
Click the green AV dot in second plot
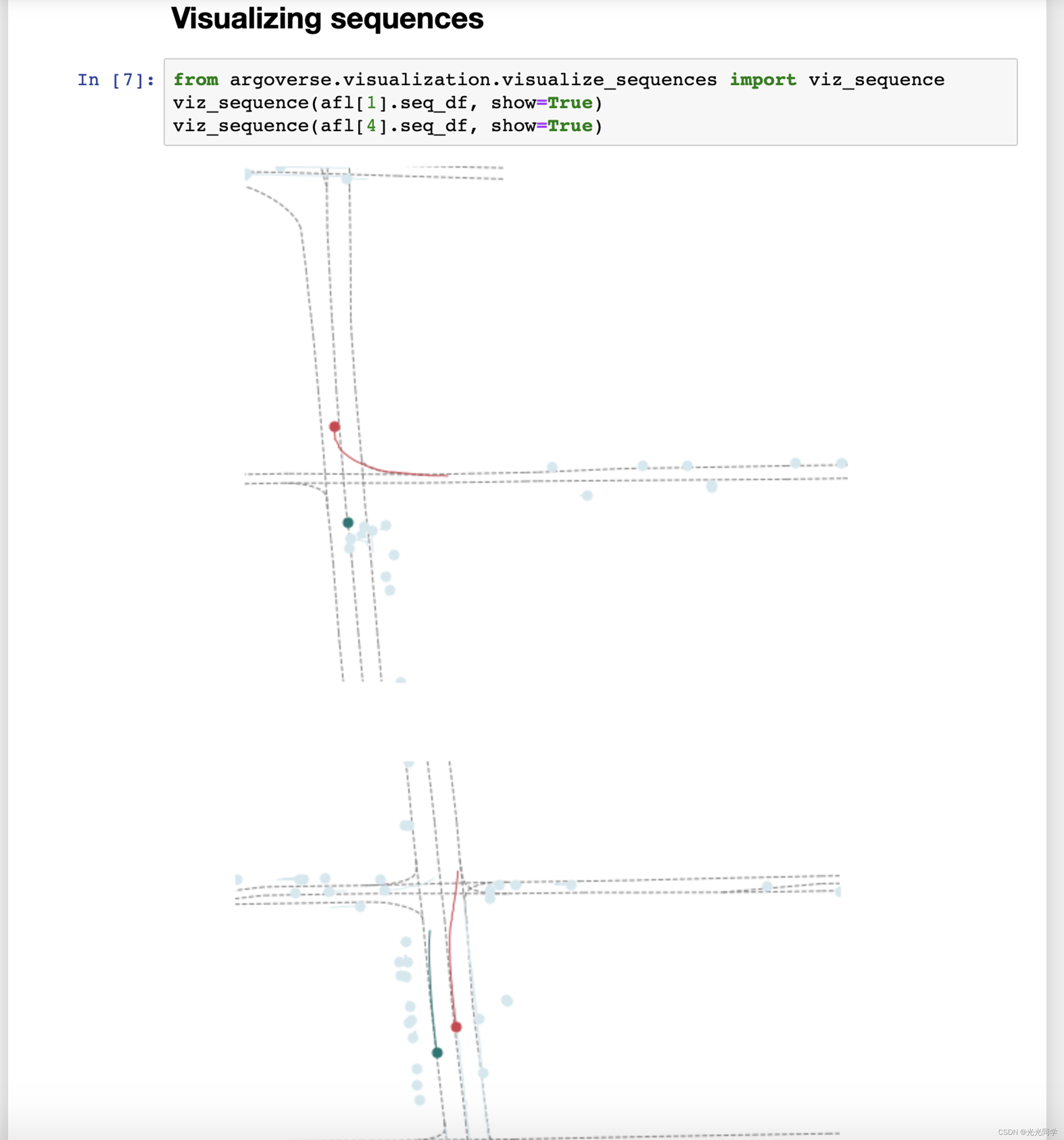pyautogui.click(x=437, y=1052)
